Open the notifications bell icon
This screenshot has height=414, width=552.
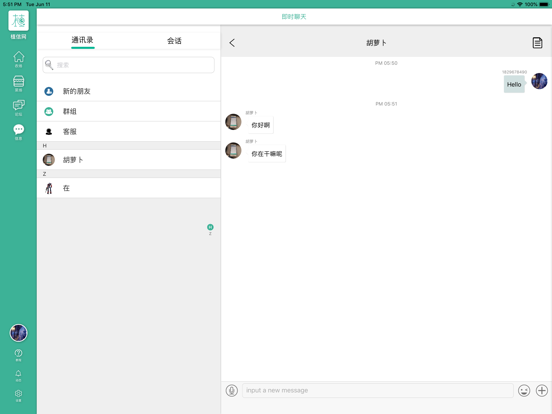18,375
